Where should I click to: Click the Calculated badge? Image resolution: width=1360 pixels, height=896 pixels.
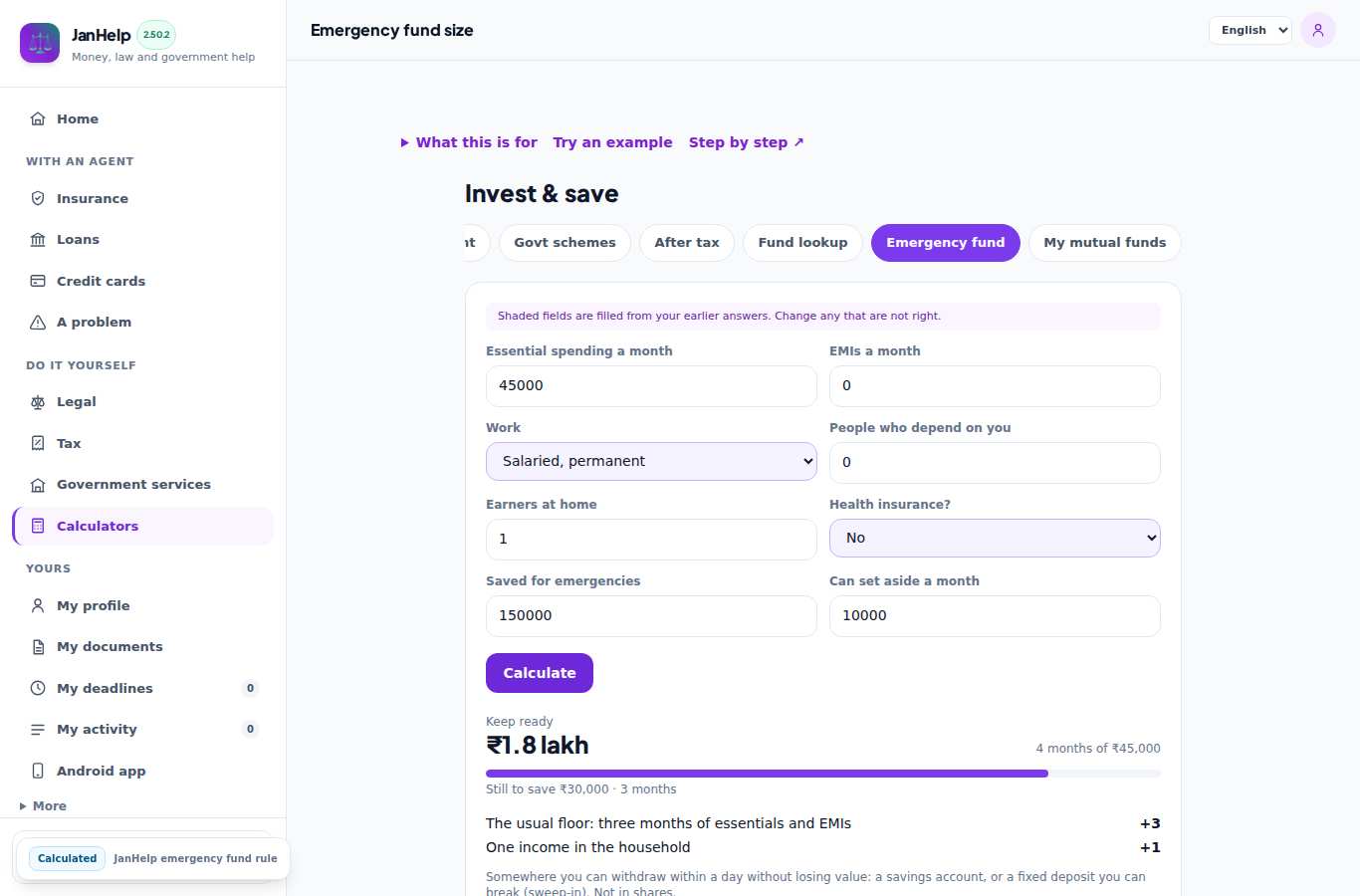67,858
